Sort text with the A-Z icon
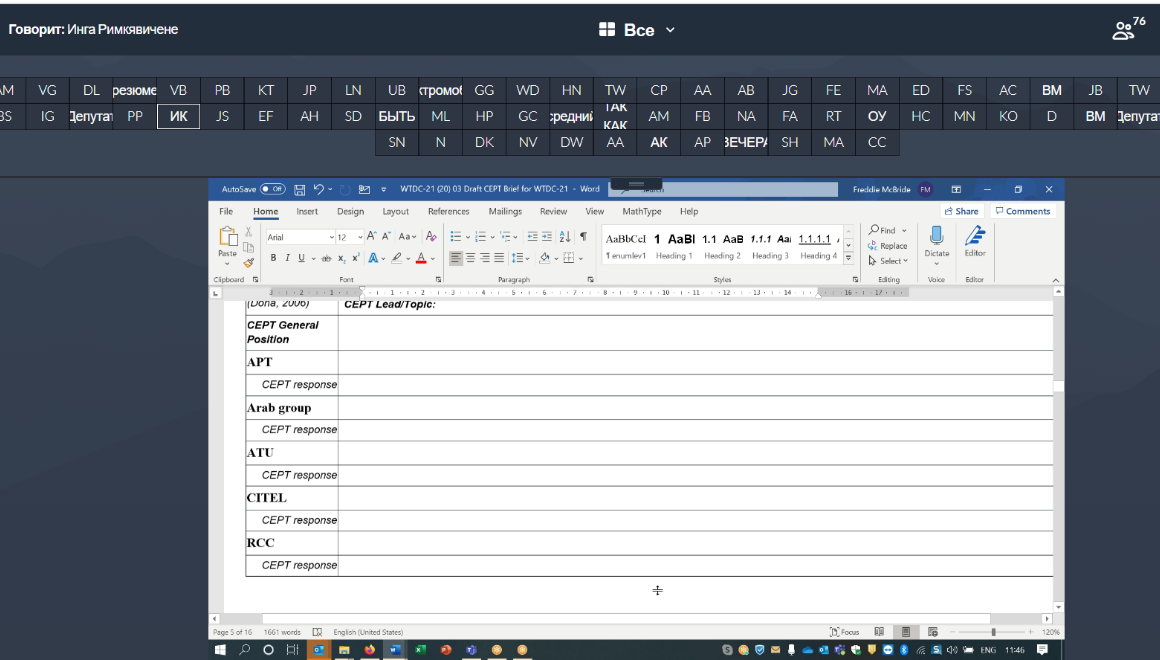 565,237
